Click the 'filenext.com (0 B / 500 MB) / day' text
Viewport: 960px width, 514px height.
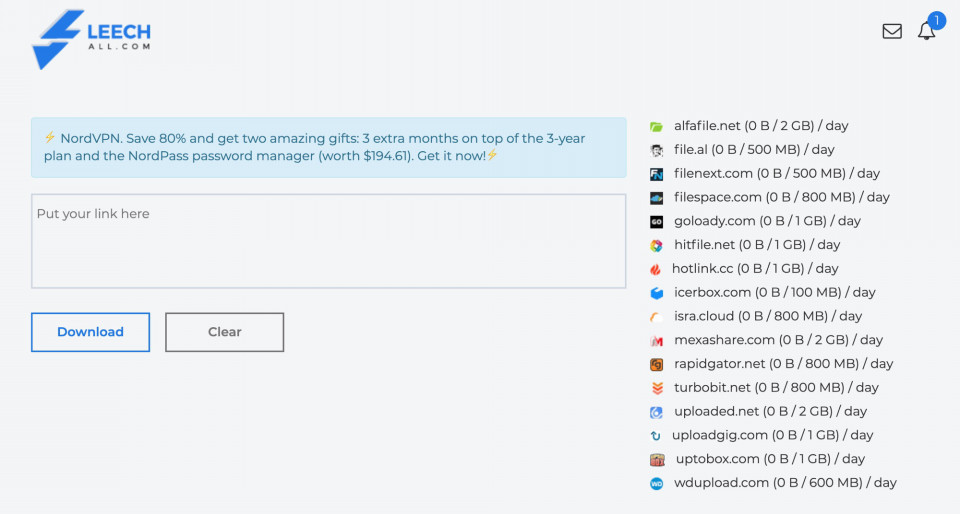pyautogui.click(x=777, y=174)
